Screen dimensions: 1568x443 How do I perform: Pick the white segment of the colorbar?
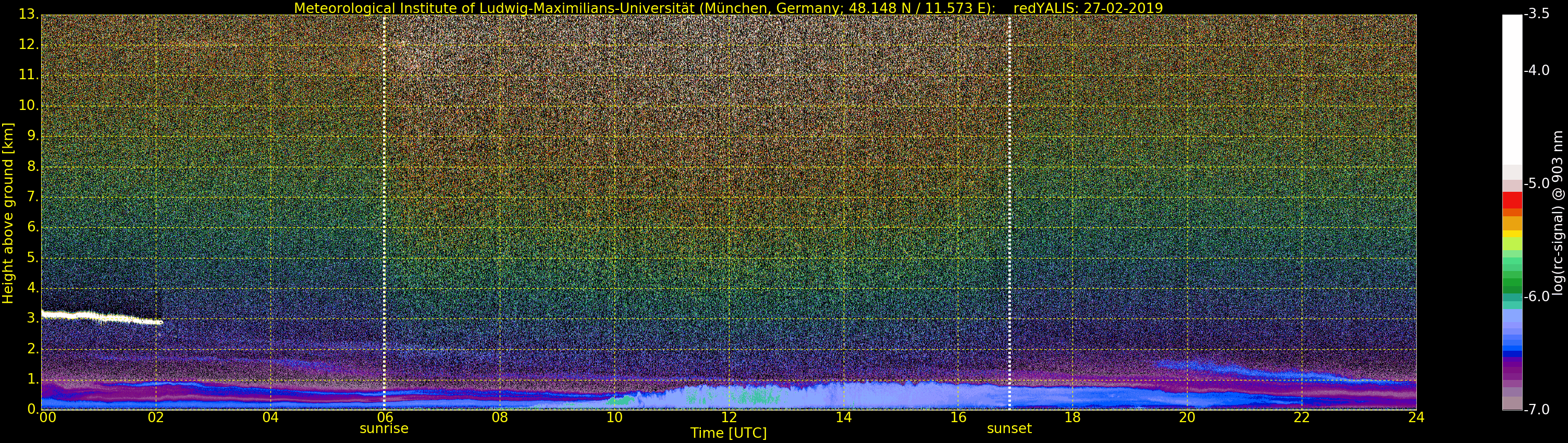point(1512,90)
